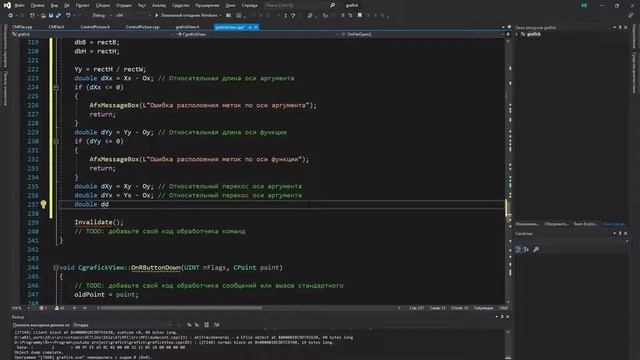Screen dimensions: 640x360
Task: Click the open file toolbar icon
Action: coord(43,16)
